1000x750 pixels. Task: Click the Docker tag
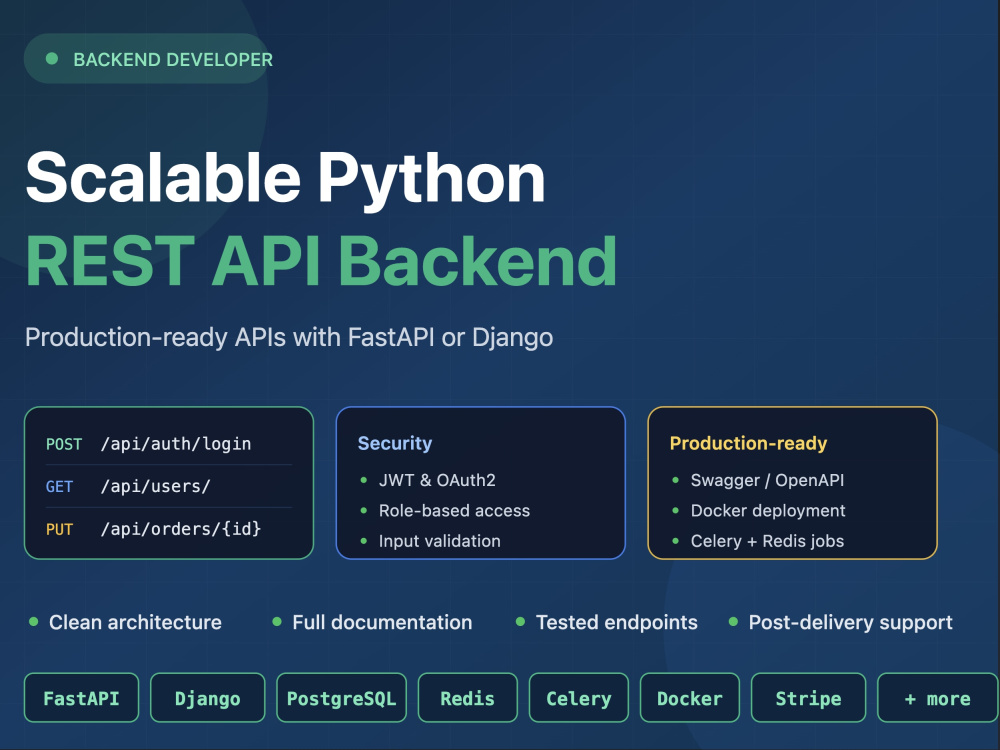pos(689,698)
